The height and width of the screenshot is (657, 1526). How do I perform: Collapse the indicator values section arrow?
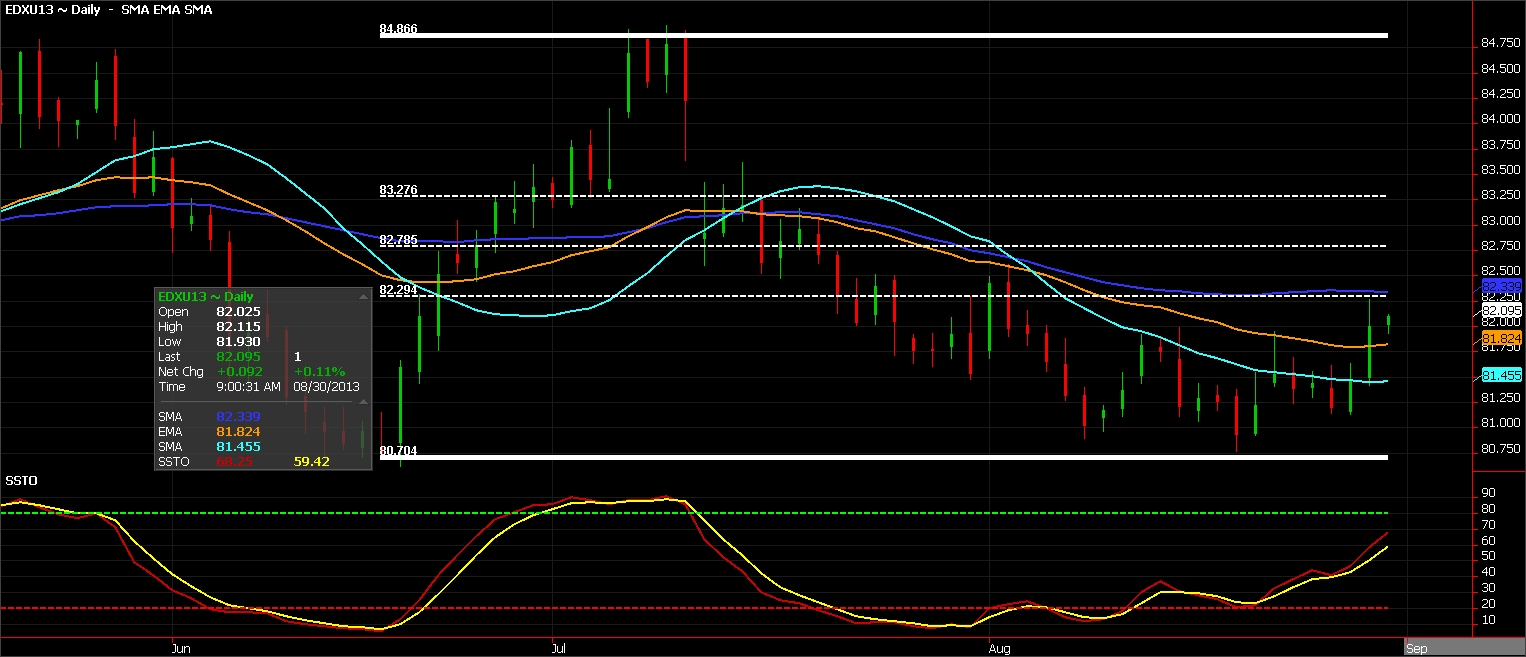pyautogui.click(x=363, y=401)
